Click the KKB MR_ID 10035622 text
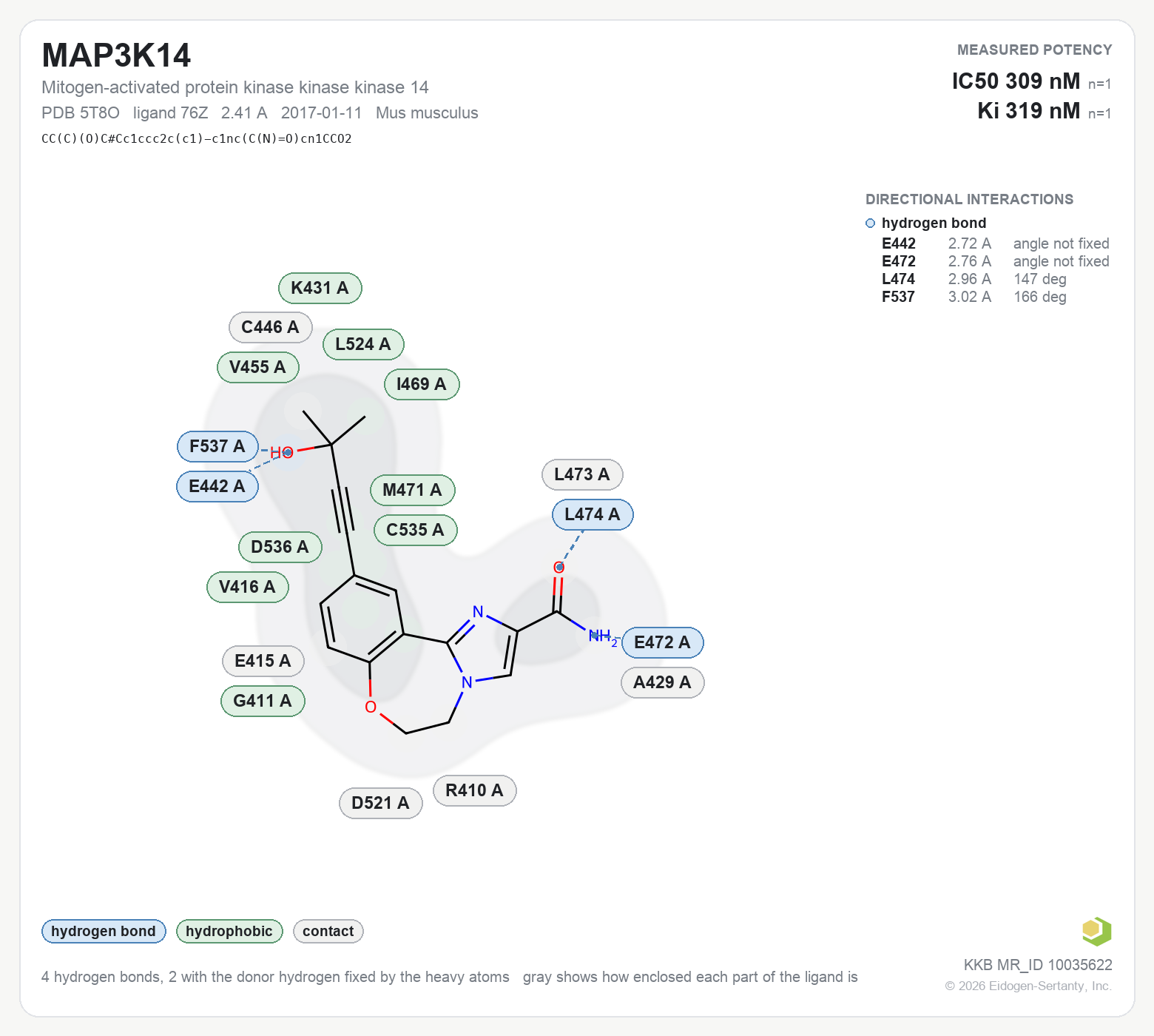 point(1038,965)
